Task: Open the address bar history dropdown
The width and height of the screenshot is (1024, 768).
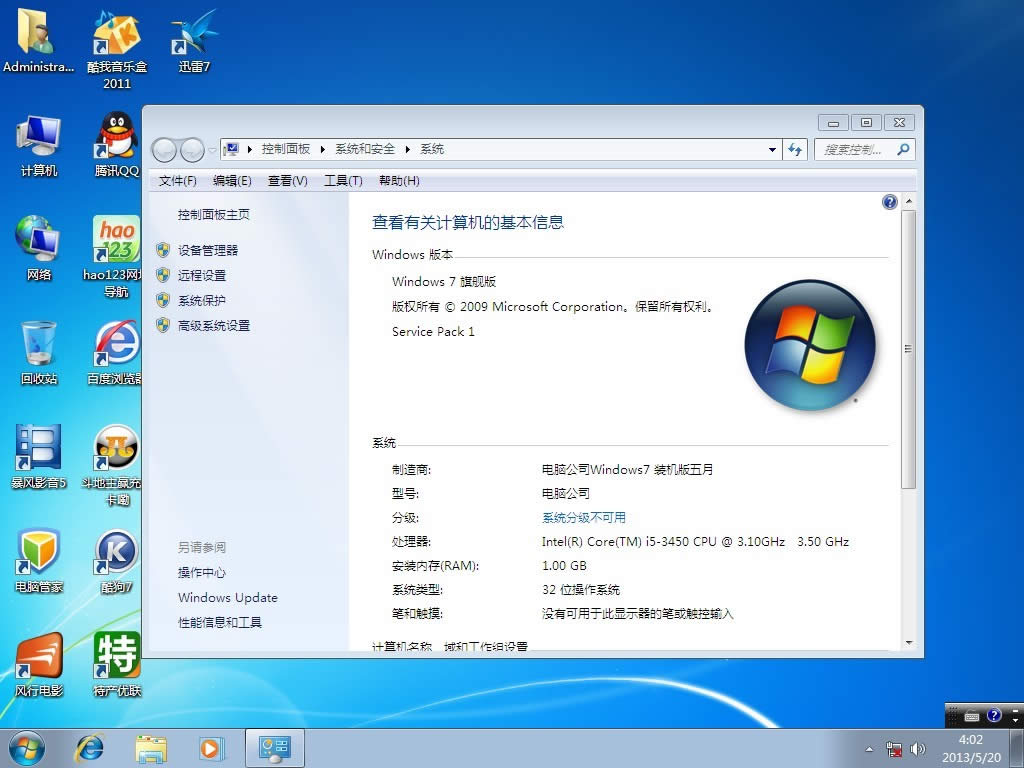Action: [x=772, y=148]
